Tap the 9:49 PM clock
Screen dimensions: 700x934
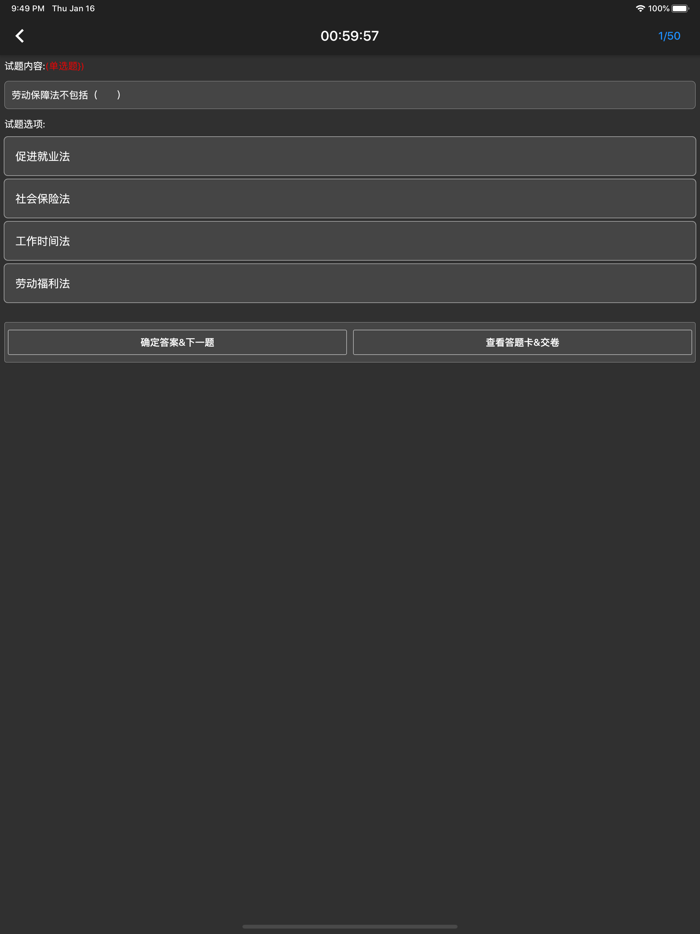(x=28, y=8)
